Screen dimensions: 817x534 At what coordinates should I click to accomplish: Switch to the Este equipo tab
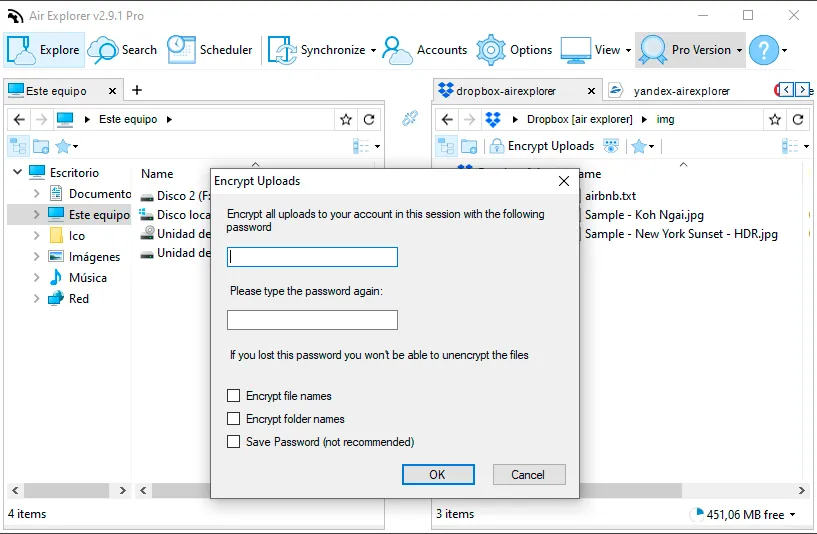click(56, 91)
